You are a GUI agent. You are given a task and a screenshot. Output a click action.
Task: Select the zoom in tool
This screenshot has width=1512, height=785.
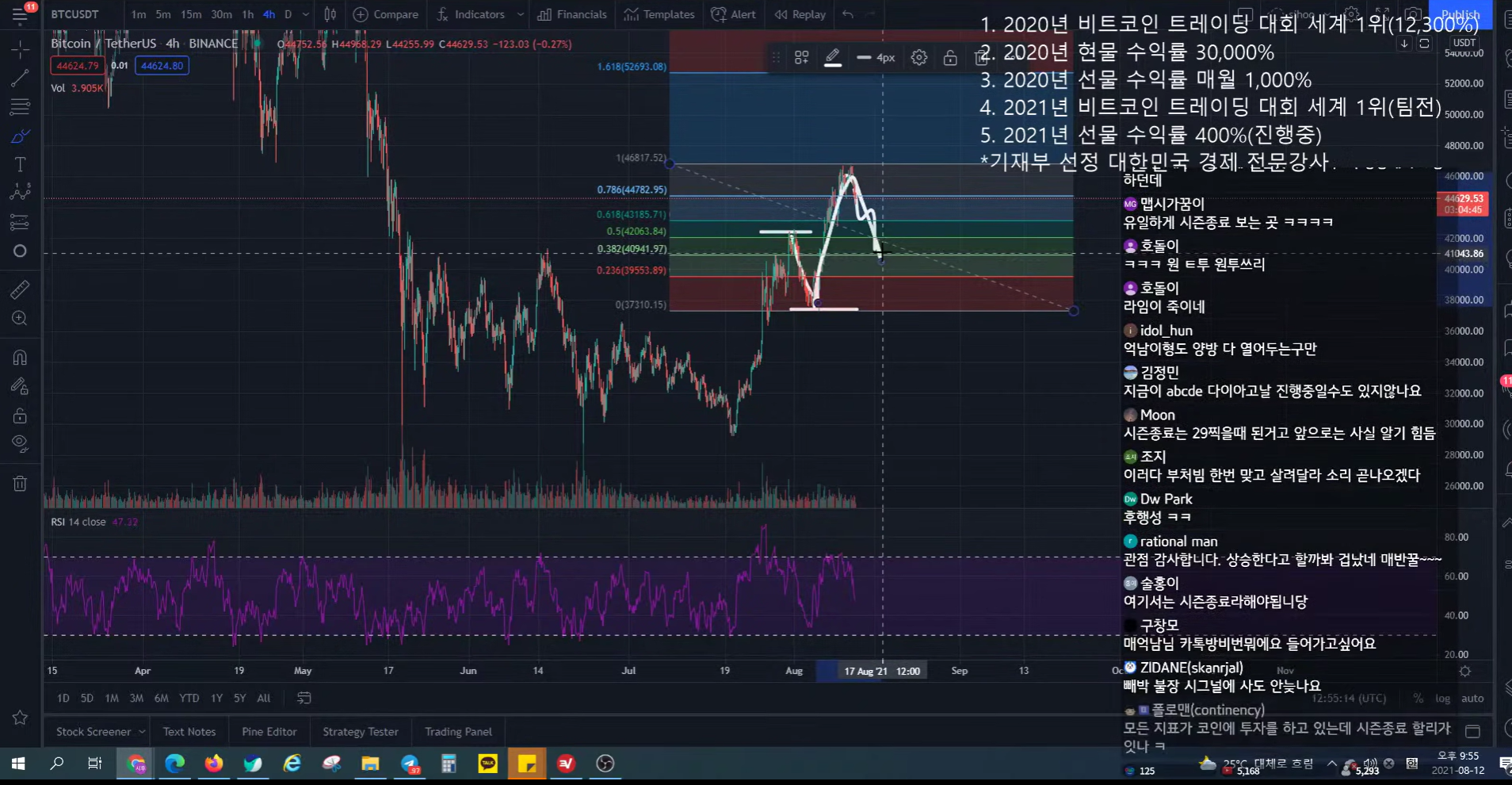(x=20, y=318)
